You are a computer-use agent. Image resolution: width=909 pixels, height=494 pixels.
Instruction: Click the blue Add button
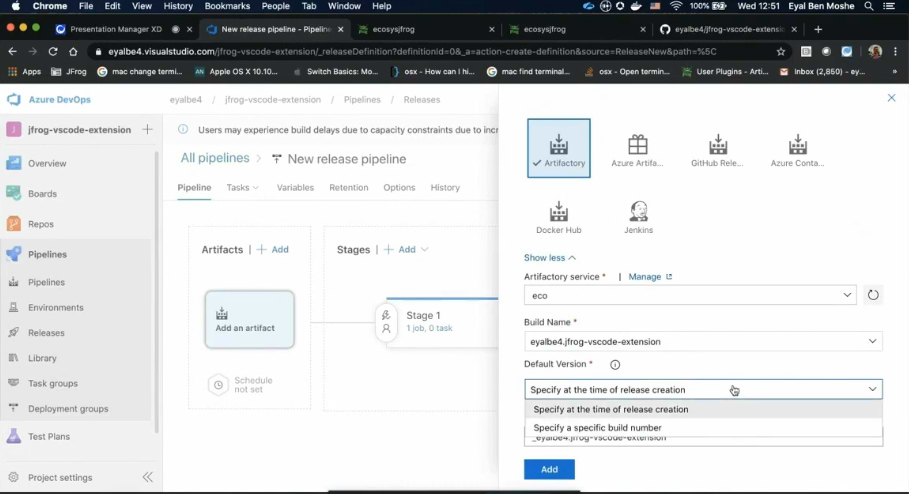tap(549, 469)
